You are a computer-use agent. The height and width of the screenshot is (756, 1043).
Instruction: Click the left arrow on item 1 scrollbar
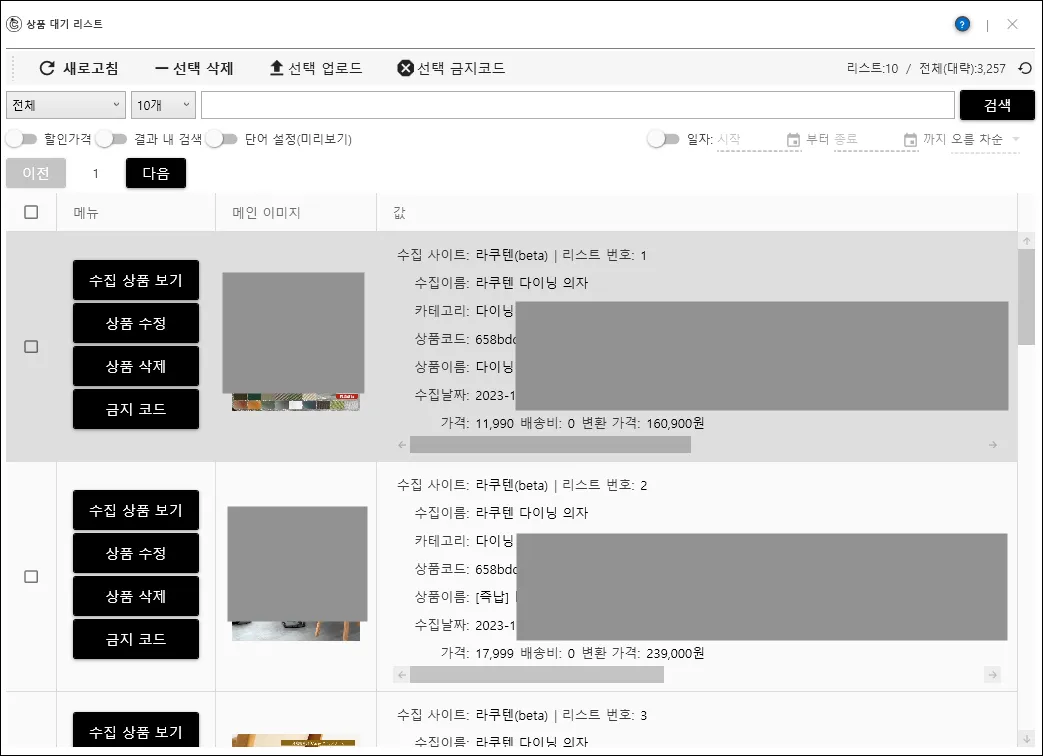(402, 445)
